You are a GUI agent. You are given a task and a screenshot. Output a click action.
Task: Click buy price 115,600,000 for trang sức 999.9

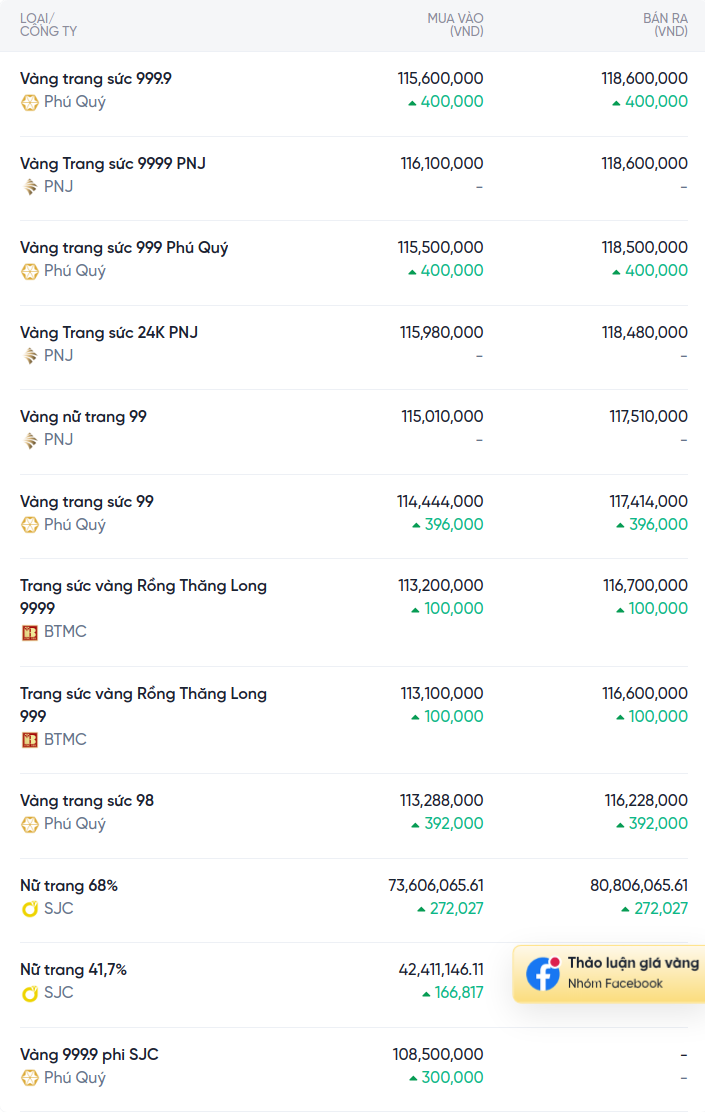[440, 79]
